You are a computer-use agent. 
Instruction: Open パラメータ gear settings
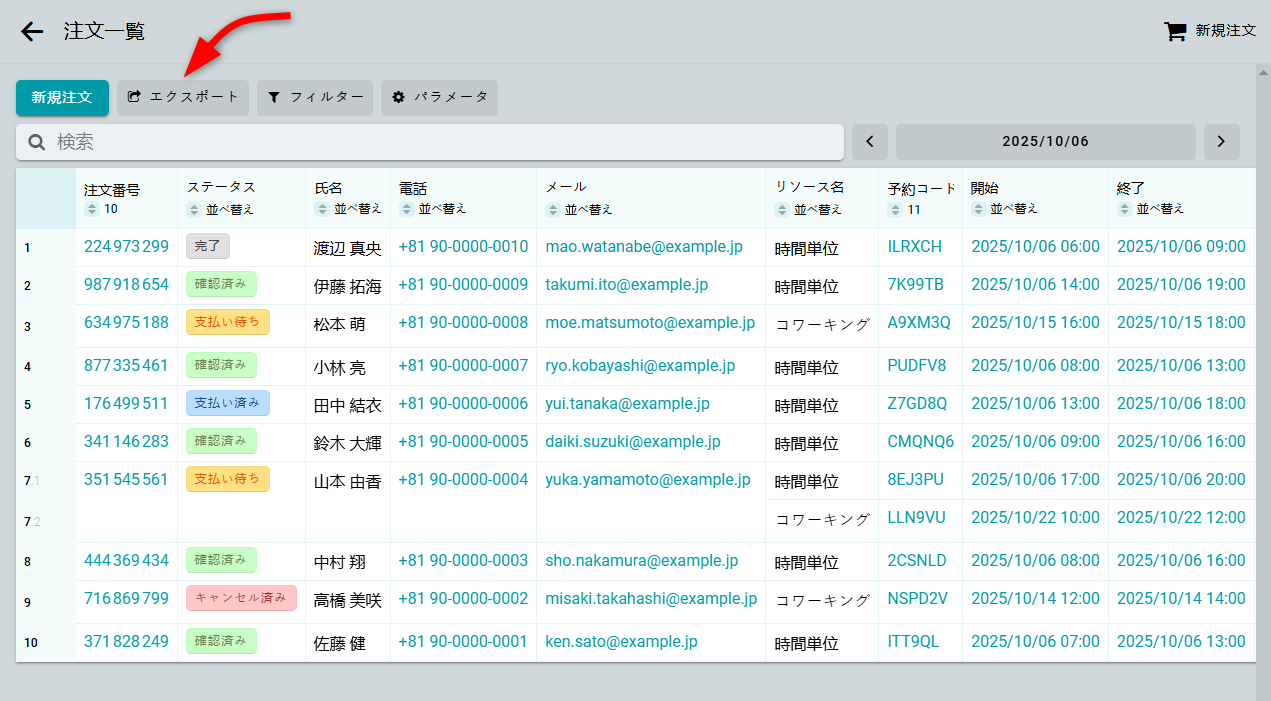439,97
